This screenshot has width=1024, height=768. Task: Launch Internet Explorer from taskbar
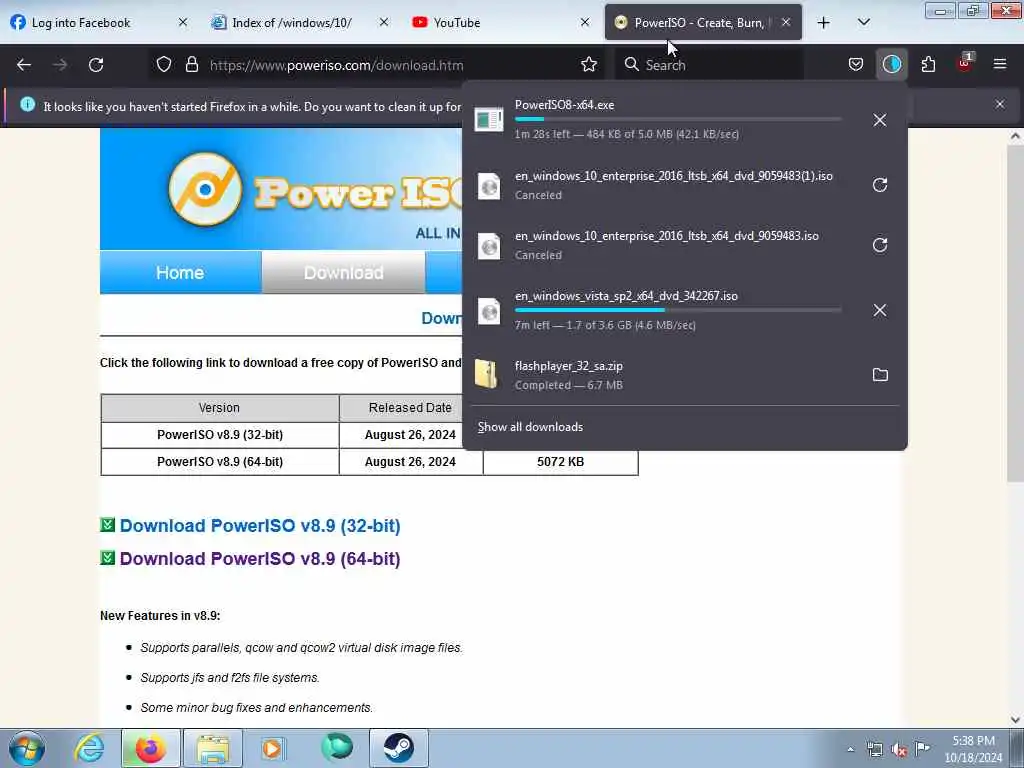89,748
